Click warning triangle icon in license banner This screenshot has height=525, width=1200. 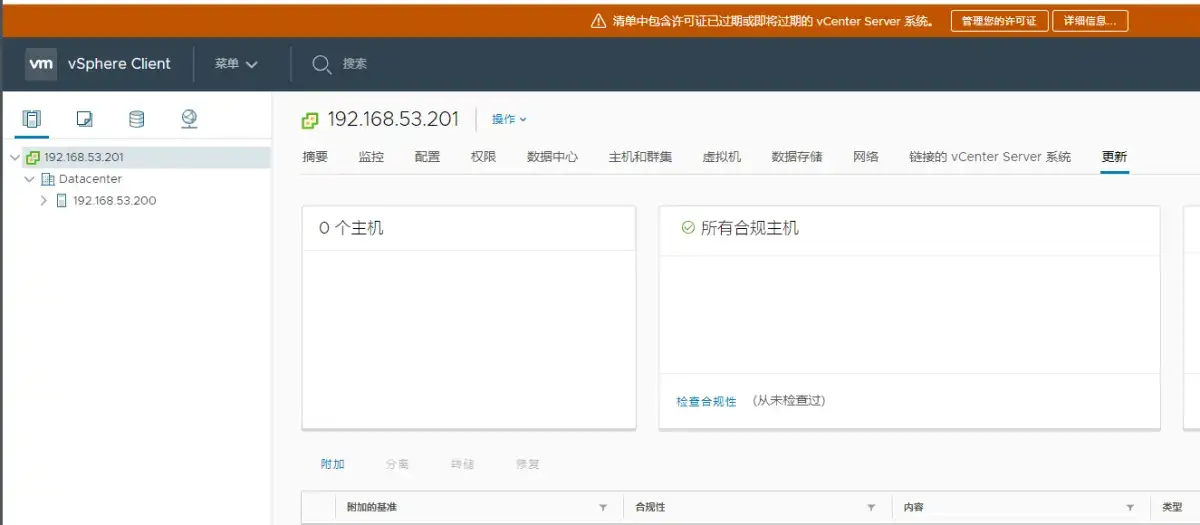pos(598,21)
